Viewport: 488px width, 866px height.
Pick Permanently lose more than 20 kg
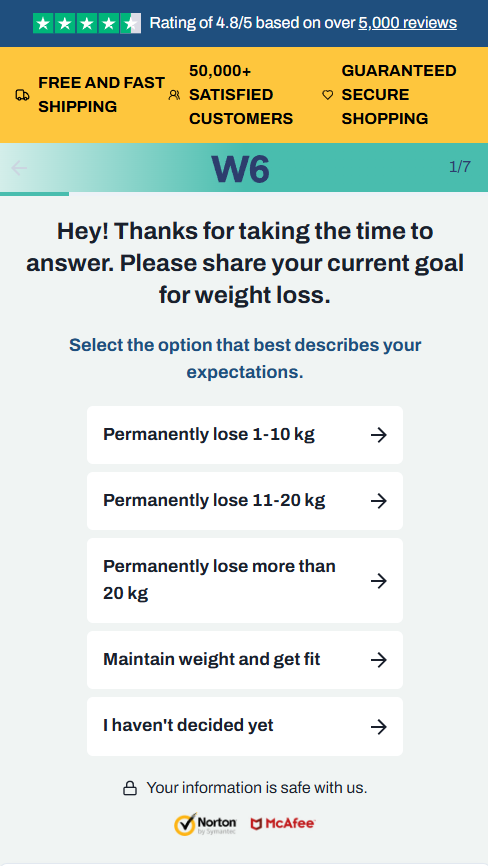click(x=245, y=580)
